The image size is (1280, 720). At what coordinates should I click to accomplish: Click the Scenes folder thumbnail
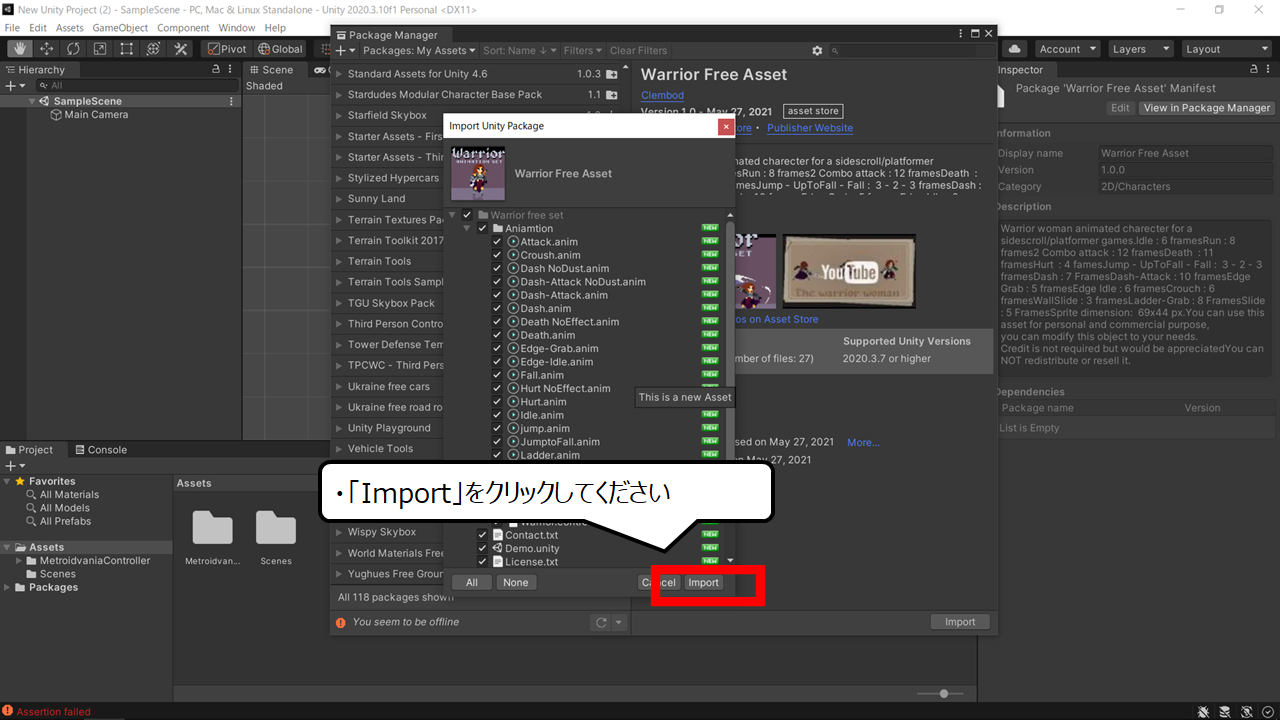click(x=275, y=528)
